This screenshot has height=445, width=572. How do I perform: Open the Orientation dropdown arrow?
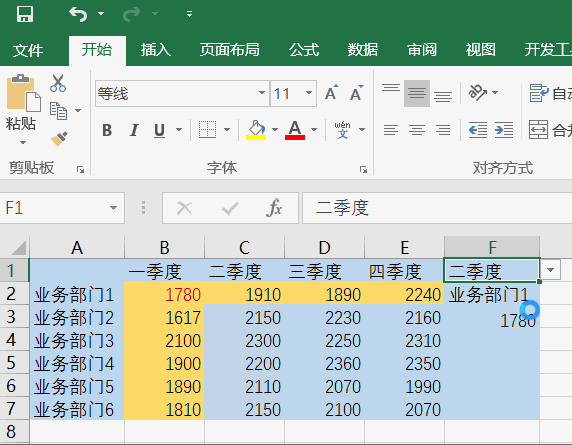(x=495, y=93)
